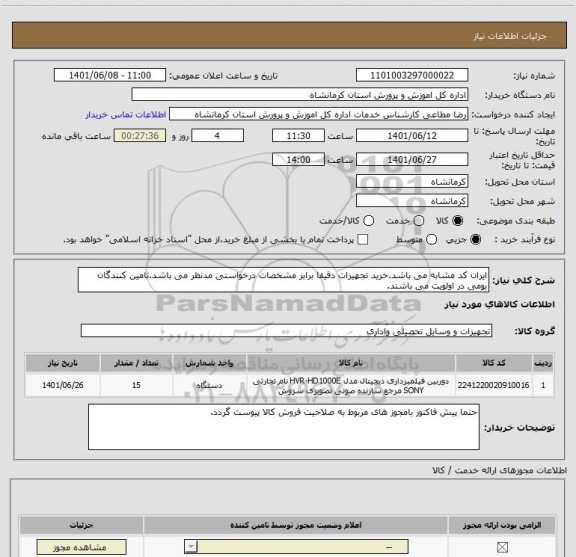576x557 pixels.
Task: Select the 1401/06/12 response deadline field
Action: click(412, 136)
